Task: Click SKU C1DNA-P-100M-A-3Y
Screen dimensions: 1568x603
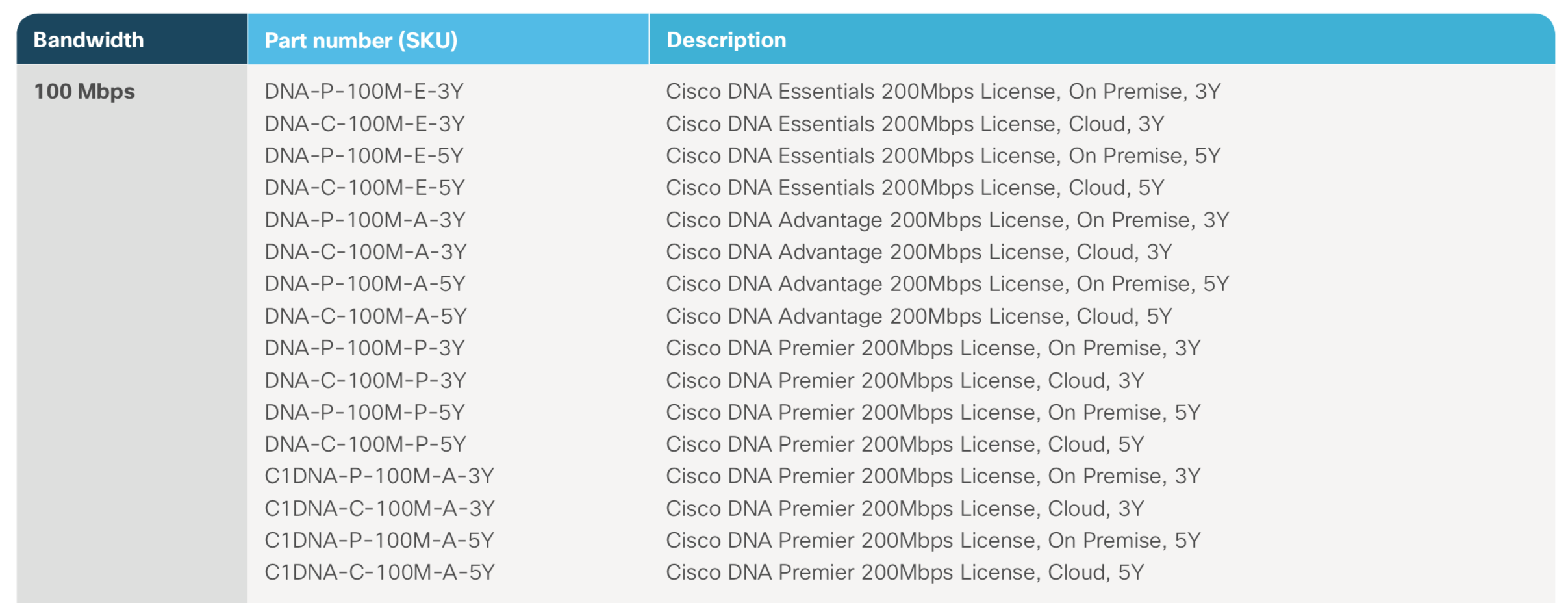Action: [x=379, y=476]
